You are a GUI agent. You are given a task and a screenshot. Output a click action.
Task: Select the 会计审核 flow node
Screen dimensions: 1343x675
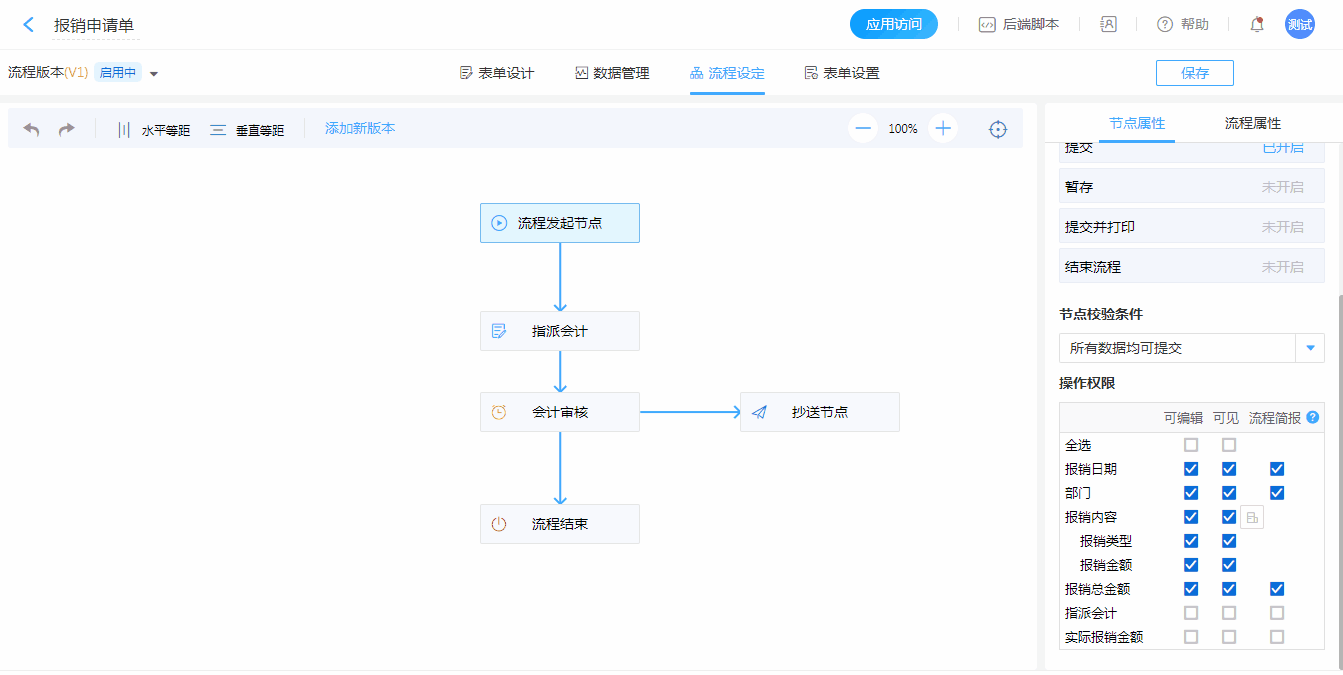point(559,412)
